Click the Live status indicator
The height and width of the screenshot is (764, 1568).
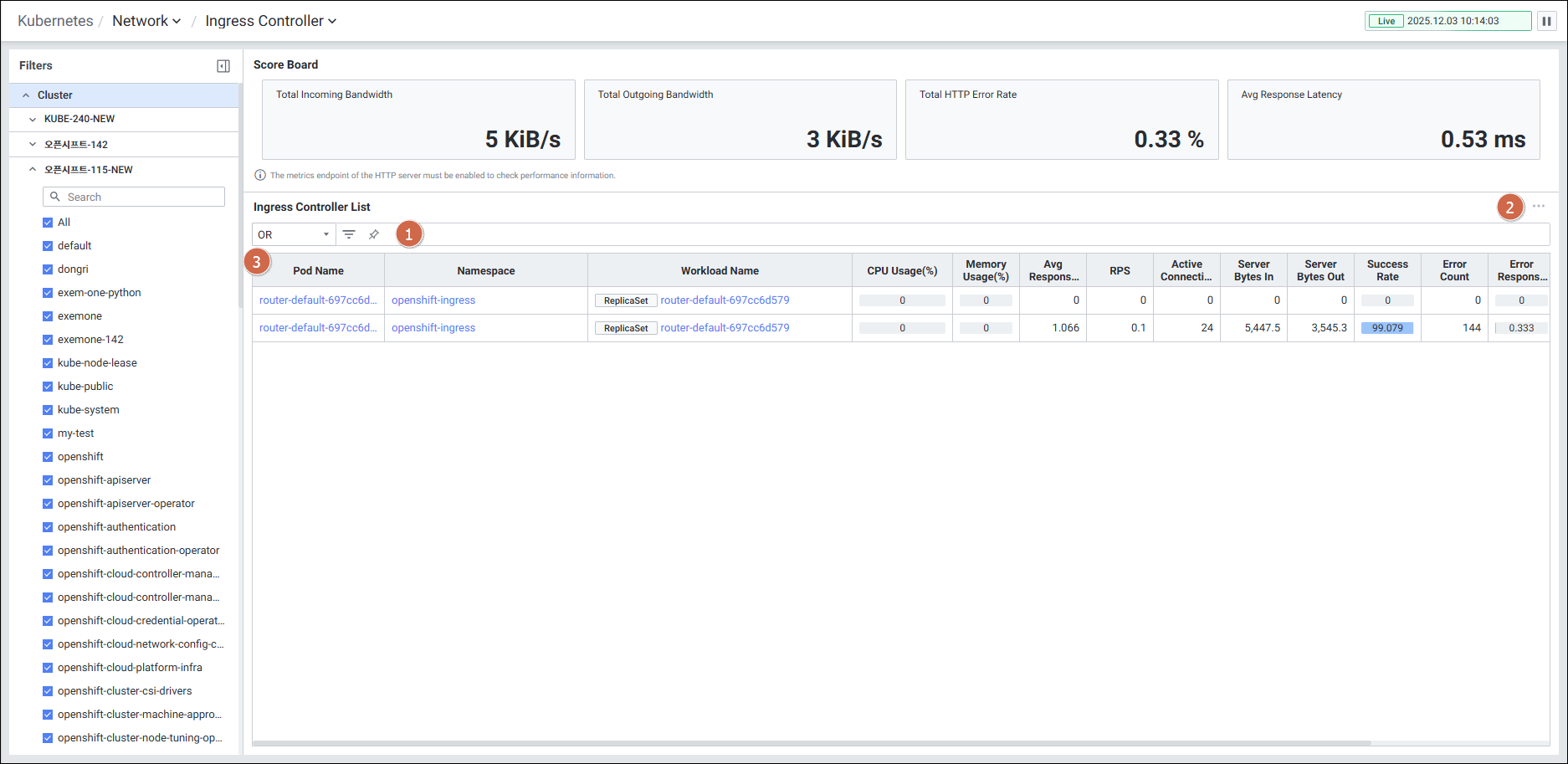coord(1386,21)
